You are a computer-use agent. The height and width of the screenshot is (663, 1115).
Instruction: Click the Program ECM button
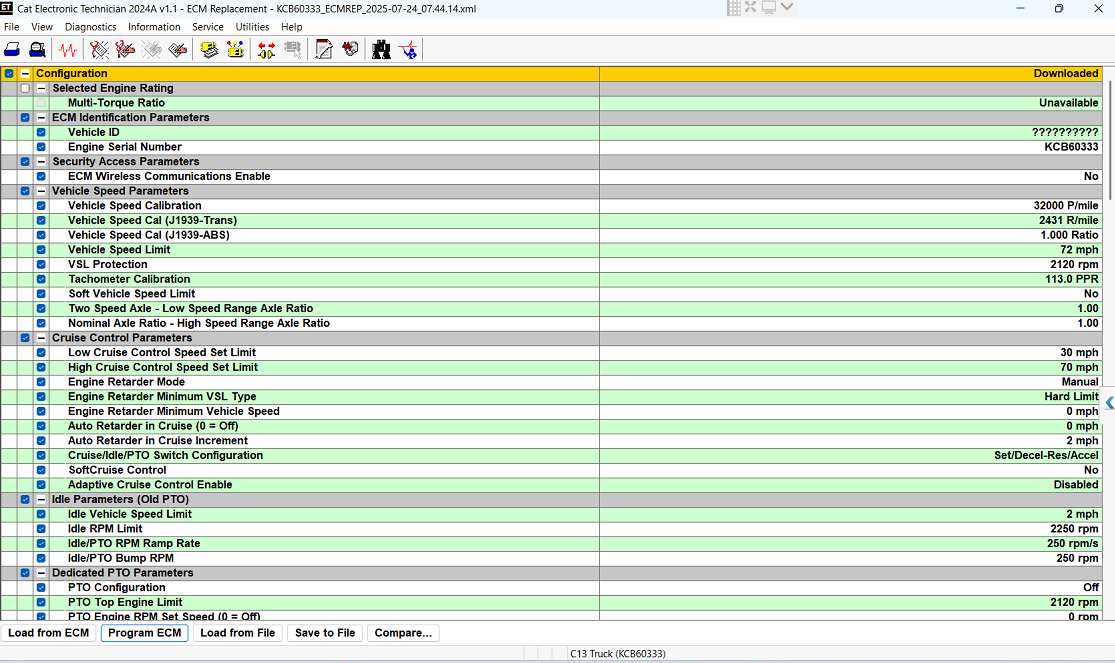[x=145, y=633]
